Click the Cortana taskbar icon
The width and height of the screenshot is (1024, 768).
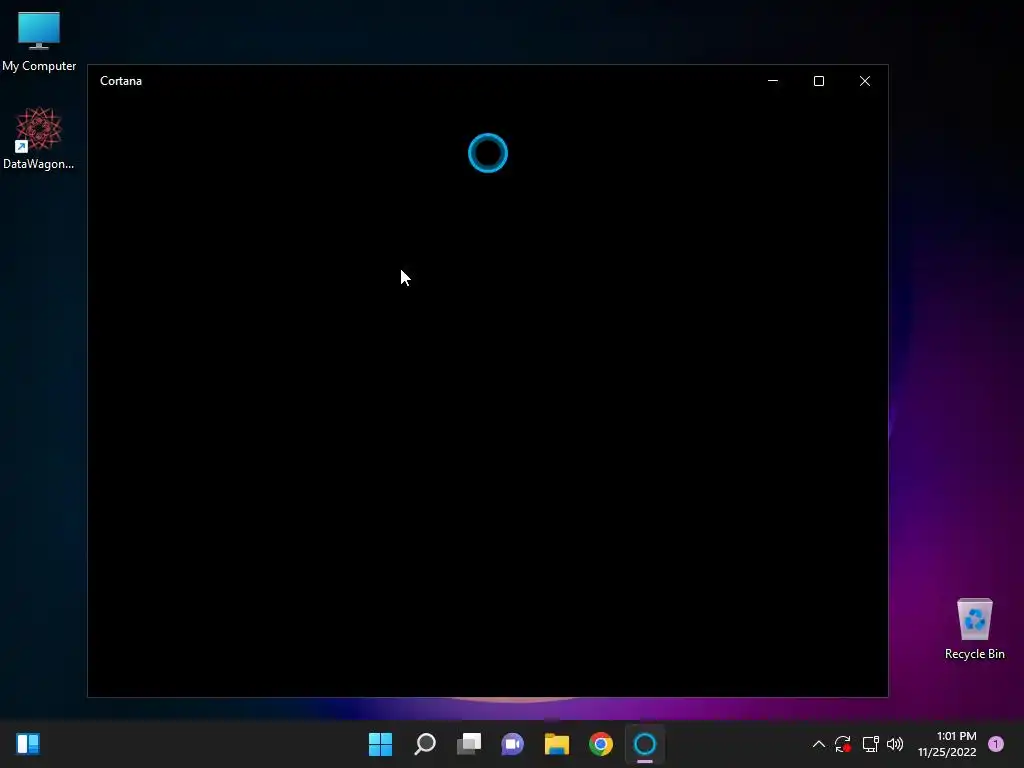point(645,744)
